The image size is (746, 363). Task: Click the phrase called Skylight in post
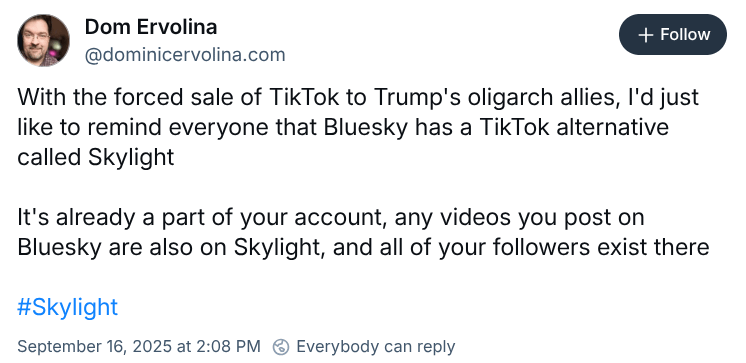click(96, 157)
